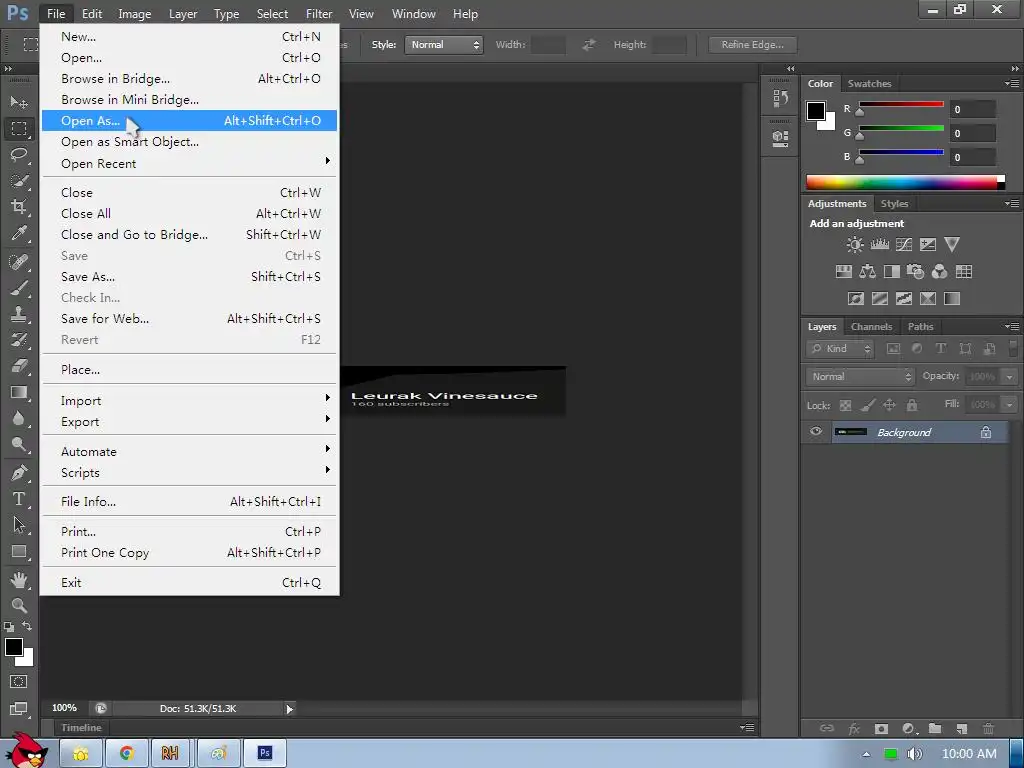1024x768 pixels.
Task: Choose Save for Web... menu item
Action: coord(189,319)
